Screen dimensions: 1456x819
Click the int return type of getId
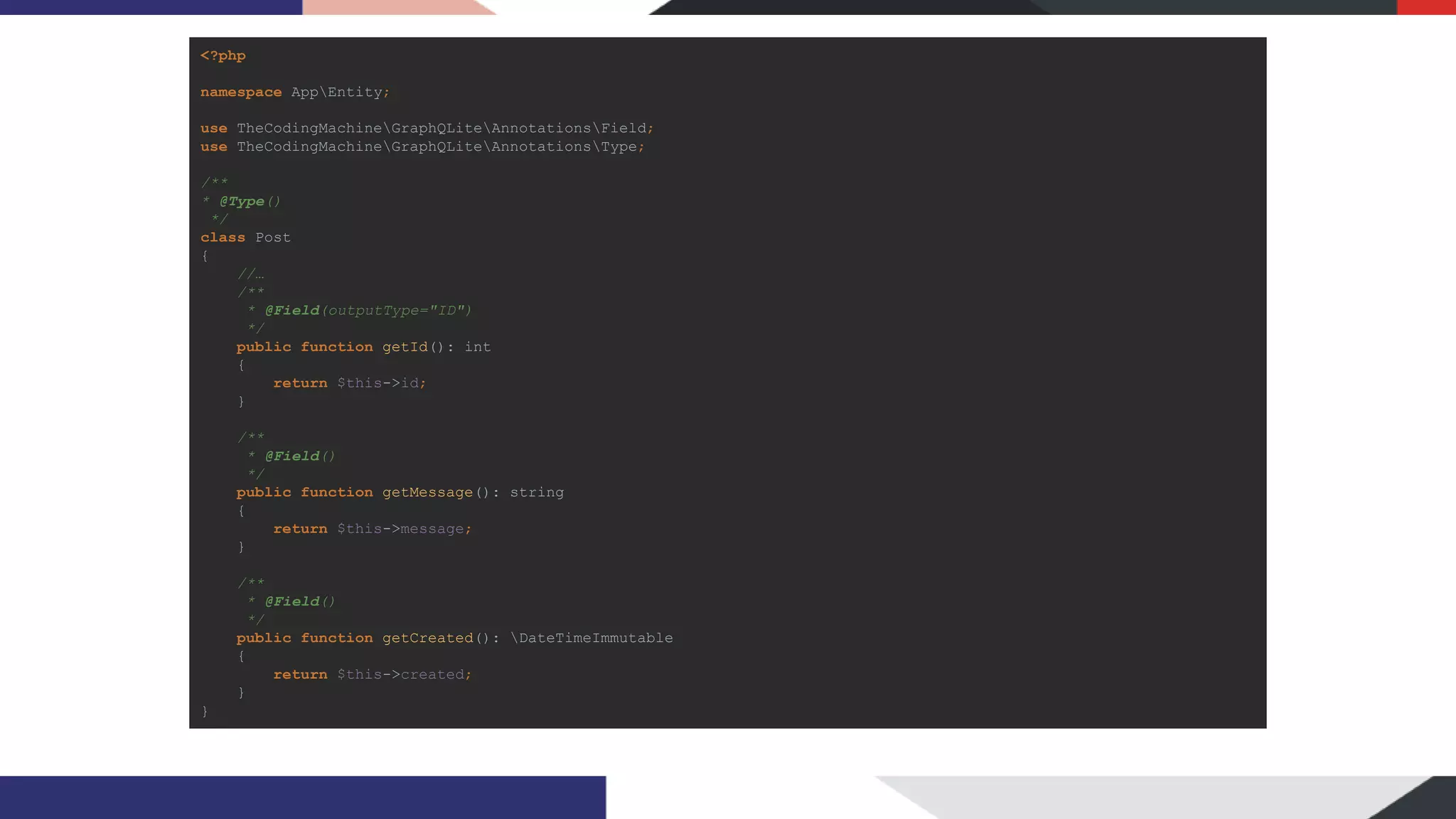pyautogui.click(x=478, y=347)
